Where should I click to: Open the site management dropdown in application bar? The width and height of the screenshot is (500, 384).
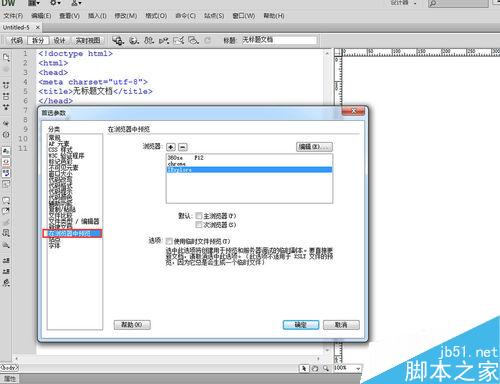pos(77,3)
